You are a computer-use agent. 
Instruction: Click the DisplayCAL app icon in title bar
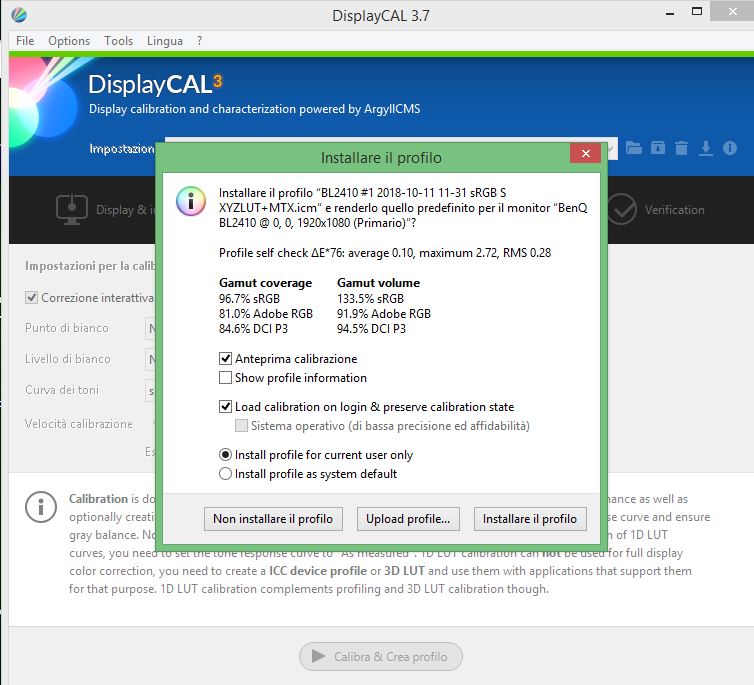point(19,15)
